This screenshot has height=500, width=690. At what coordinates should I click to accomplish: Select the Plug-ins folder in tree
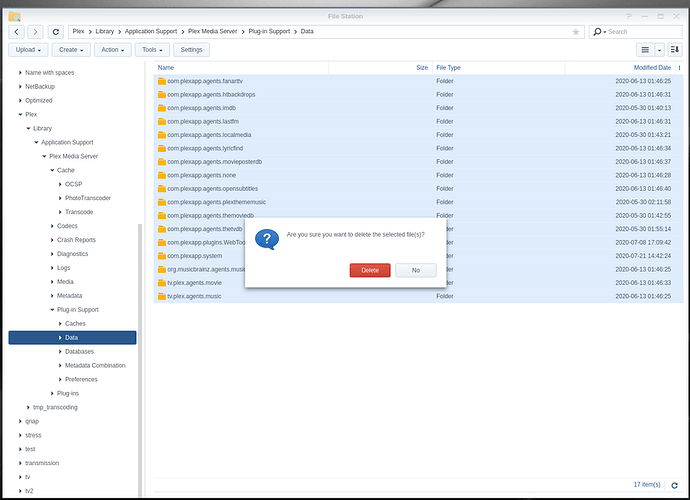(x=68, y=393)
